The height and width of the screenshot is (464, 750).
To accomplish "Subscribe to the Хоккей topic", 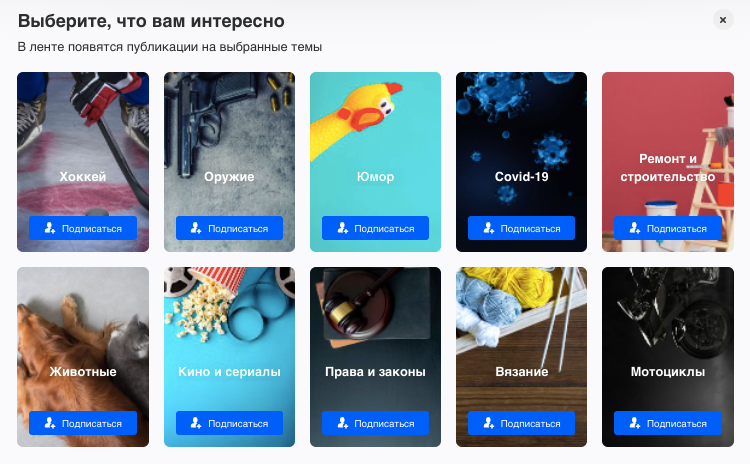I will (x=83, y=228).
